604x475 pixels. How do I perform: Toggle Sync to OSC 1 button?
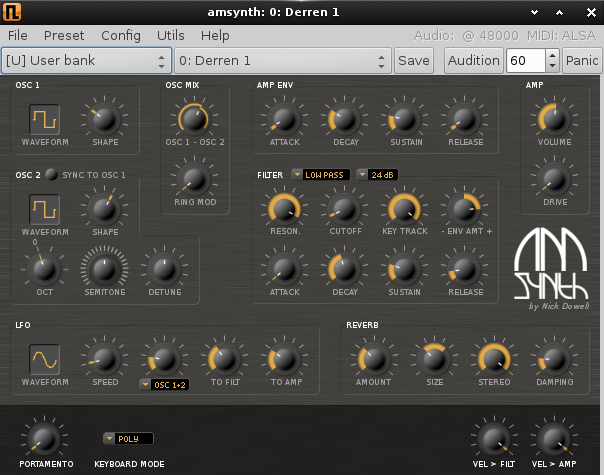click(x=51, y=175)
